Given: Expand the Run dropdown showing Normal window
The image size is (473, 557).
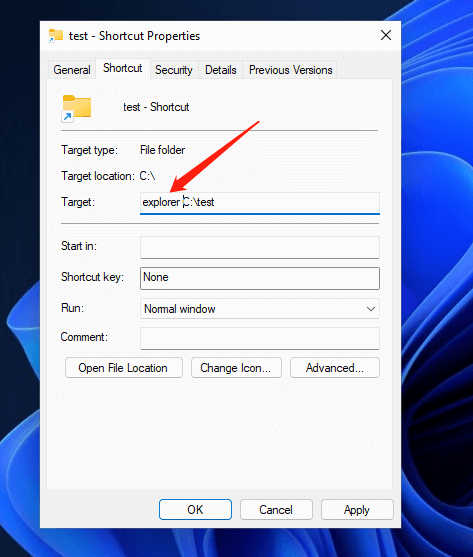Looking at the screenshot, I should click(260, 309).
